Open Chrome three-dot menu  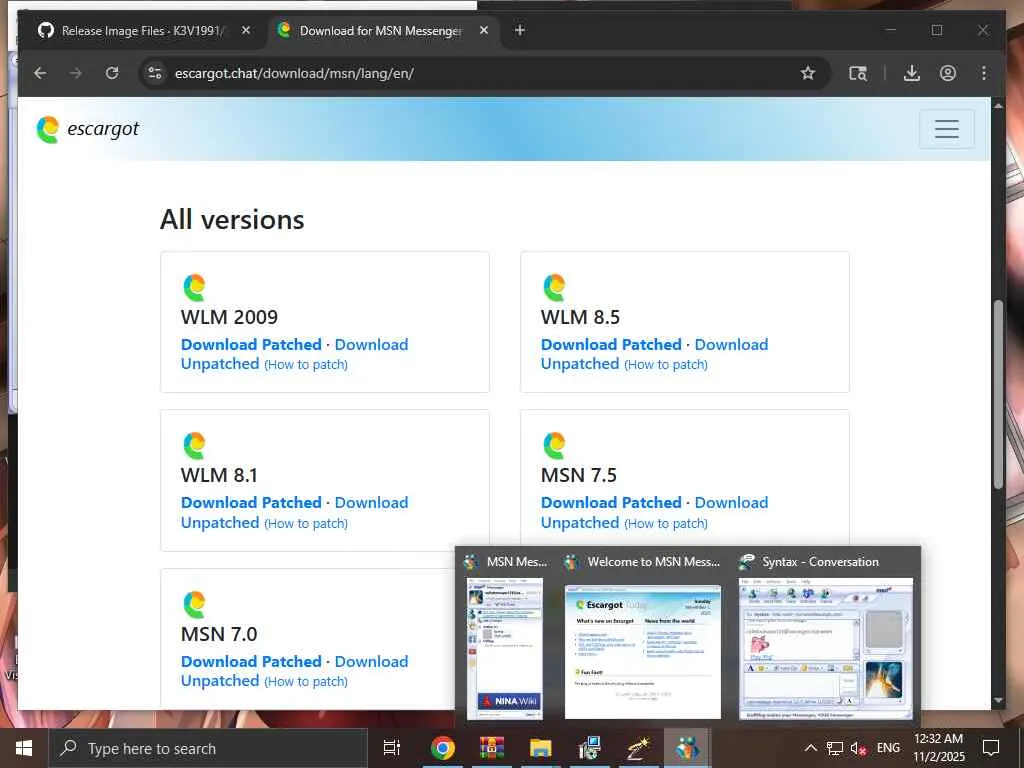984,73
